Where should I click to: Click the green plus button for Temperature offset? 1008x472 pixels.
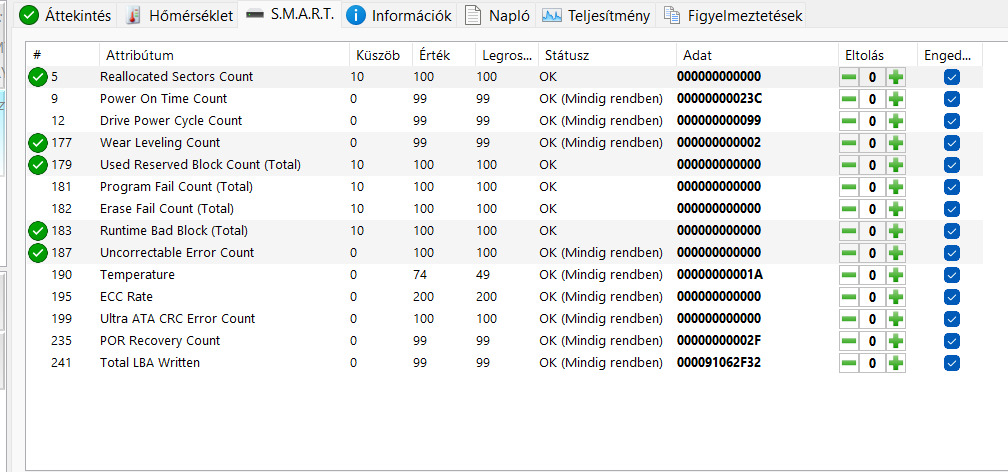(x=896, y=275)
